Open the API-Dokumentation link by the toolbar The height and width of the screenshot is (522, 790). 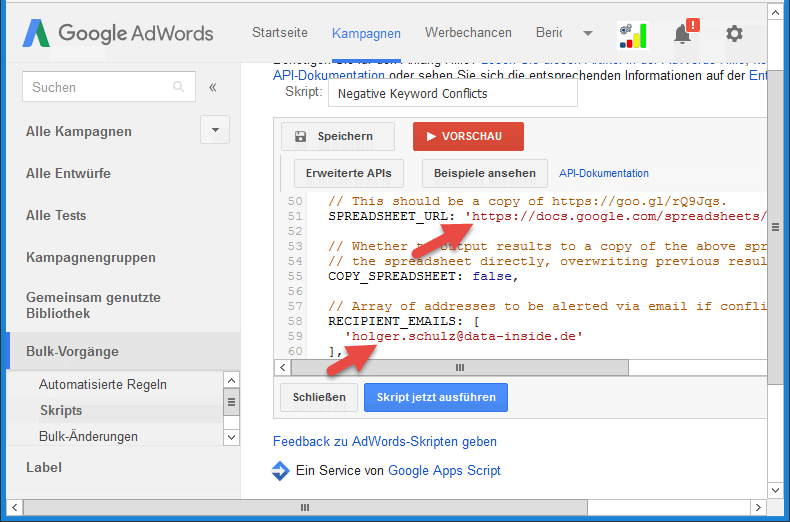coord(604,173)
